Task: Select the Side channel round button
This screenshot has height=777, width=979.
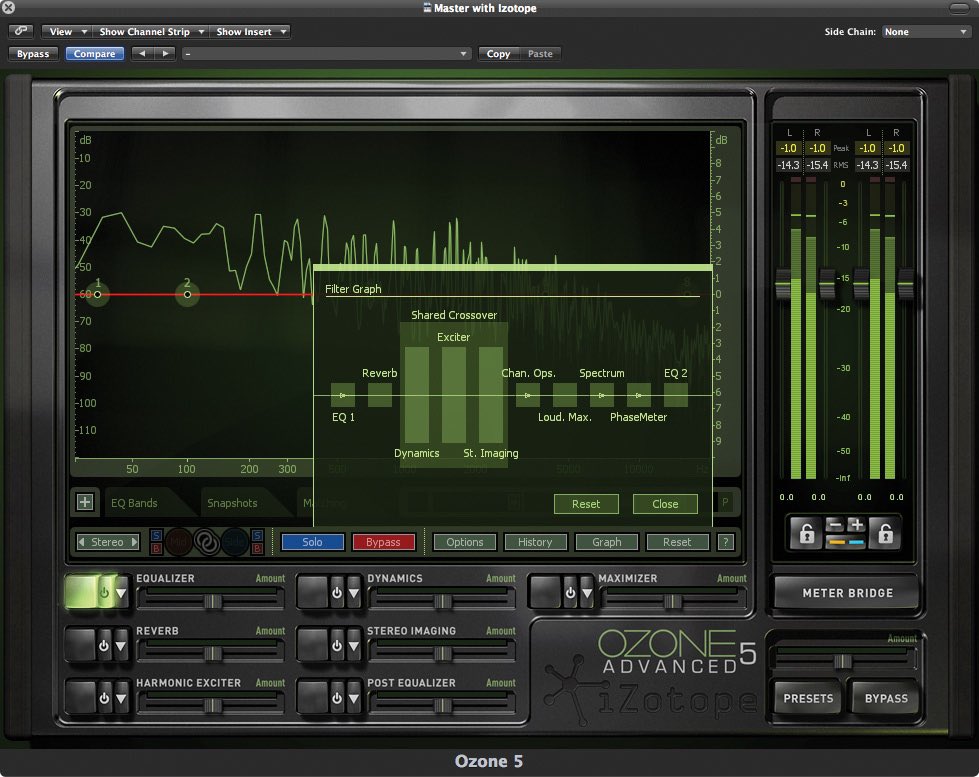Action: tap(235, 542)
